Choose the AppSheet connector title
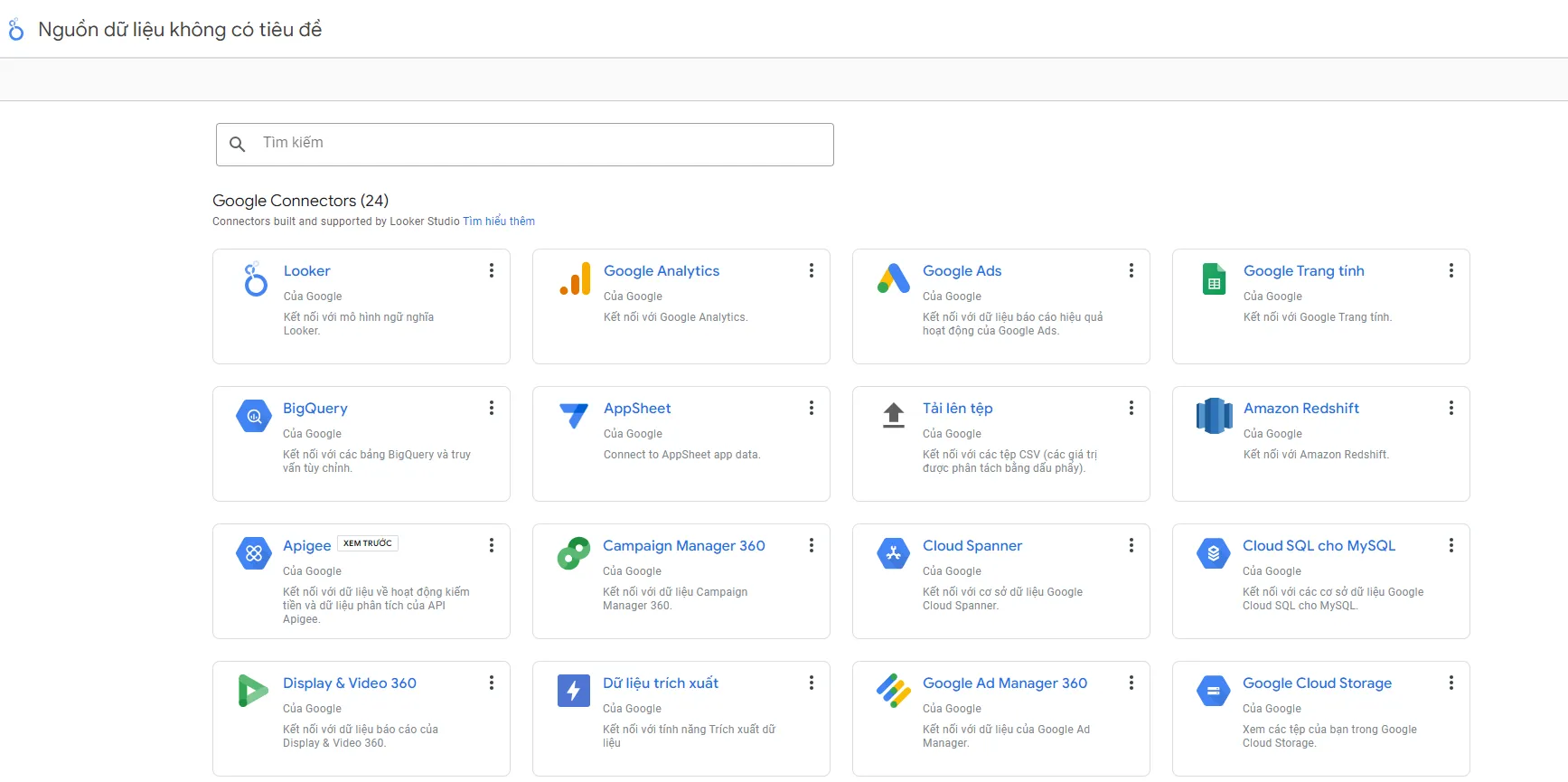Viewport: 1568px width, 782px height. pyautogui.click(x=637, y=409)
